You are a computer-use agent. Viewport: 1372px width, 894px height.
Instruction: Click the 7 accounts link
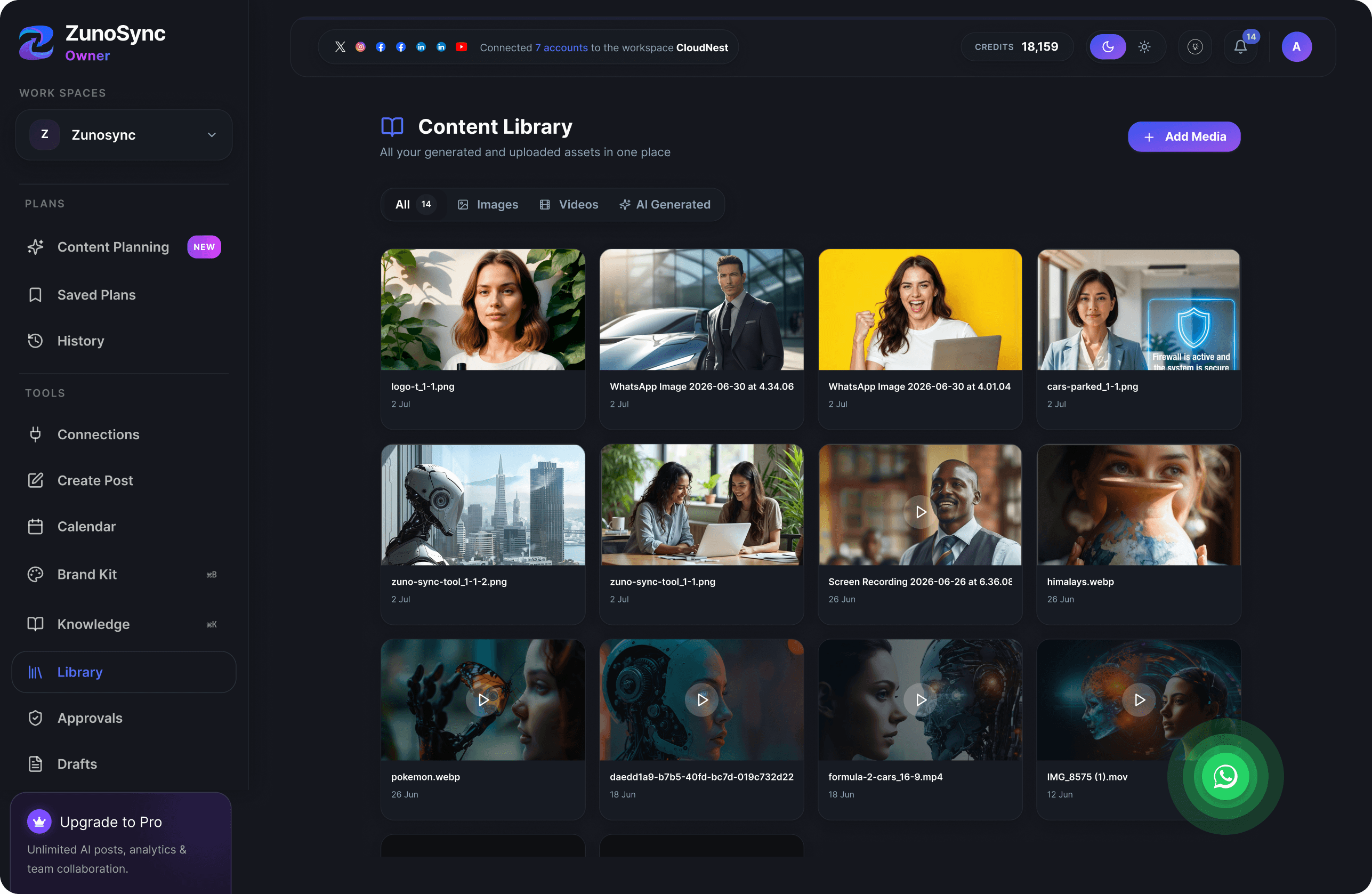tap(561, 47)
